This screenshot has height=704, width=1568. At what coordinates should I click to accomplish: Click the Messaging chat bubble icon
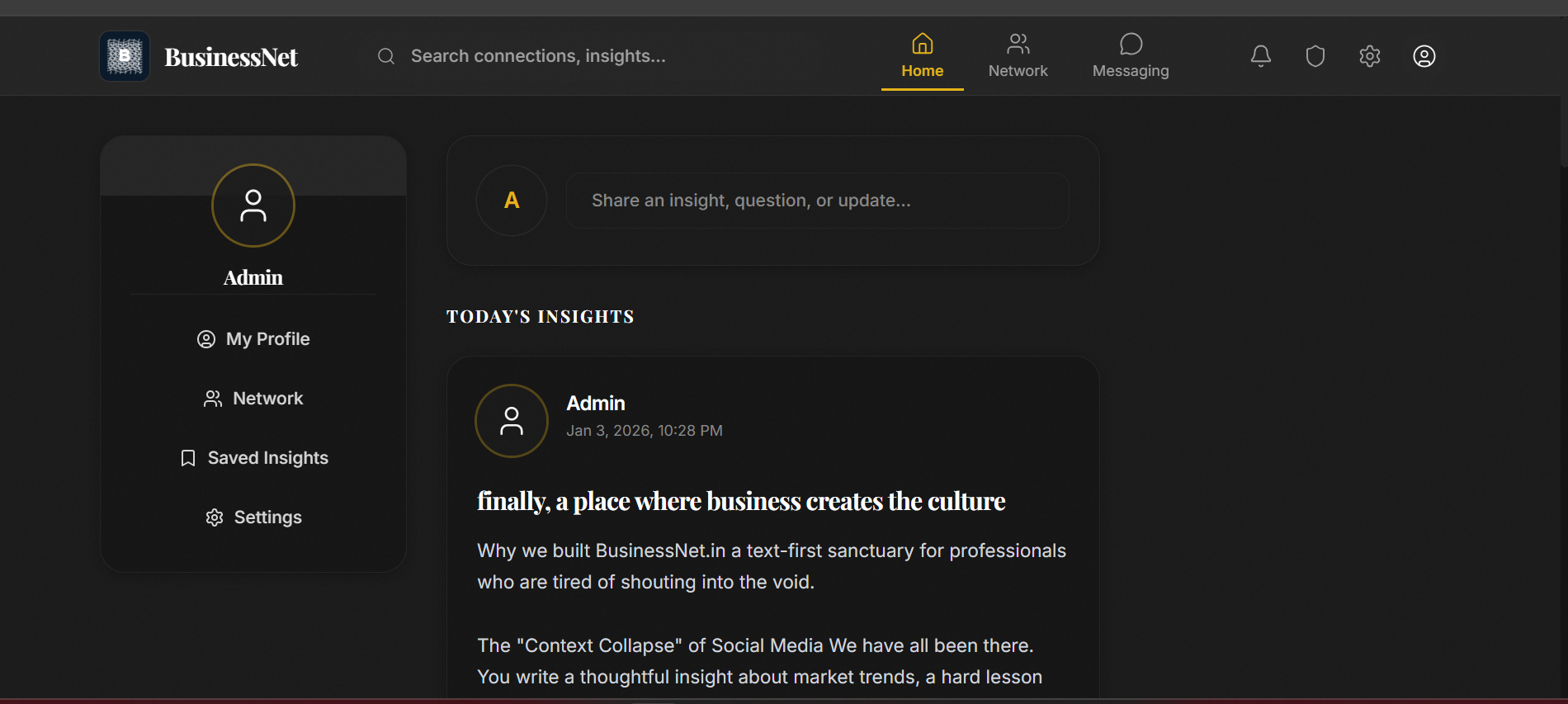tap(1131, 43)
